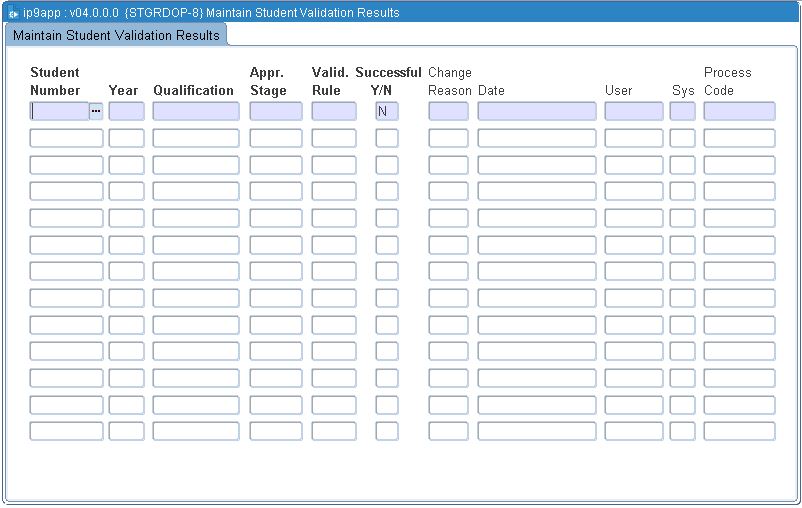Click the first row Appr. Stage field

tap(276, 112)
